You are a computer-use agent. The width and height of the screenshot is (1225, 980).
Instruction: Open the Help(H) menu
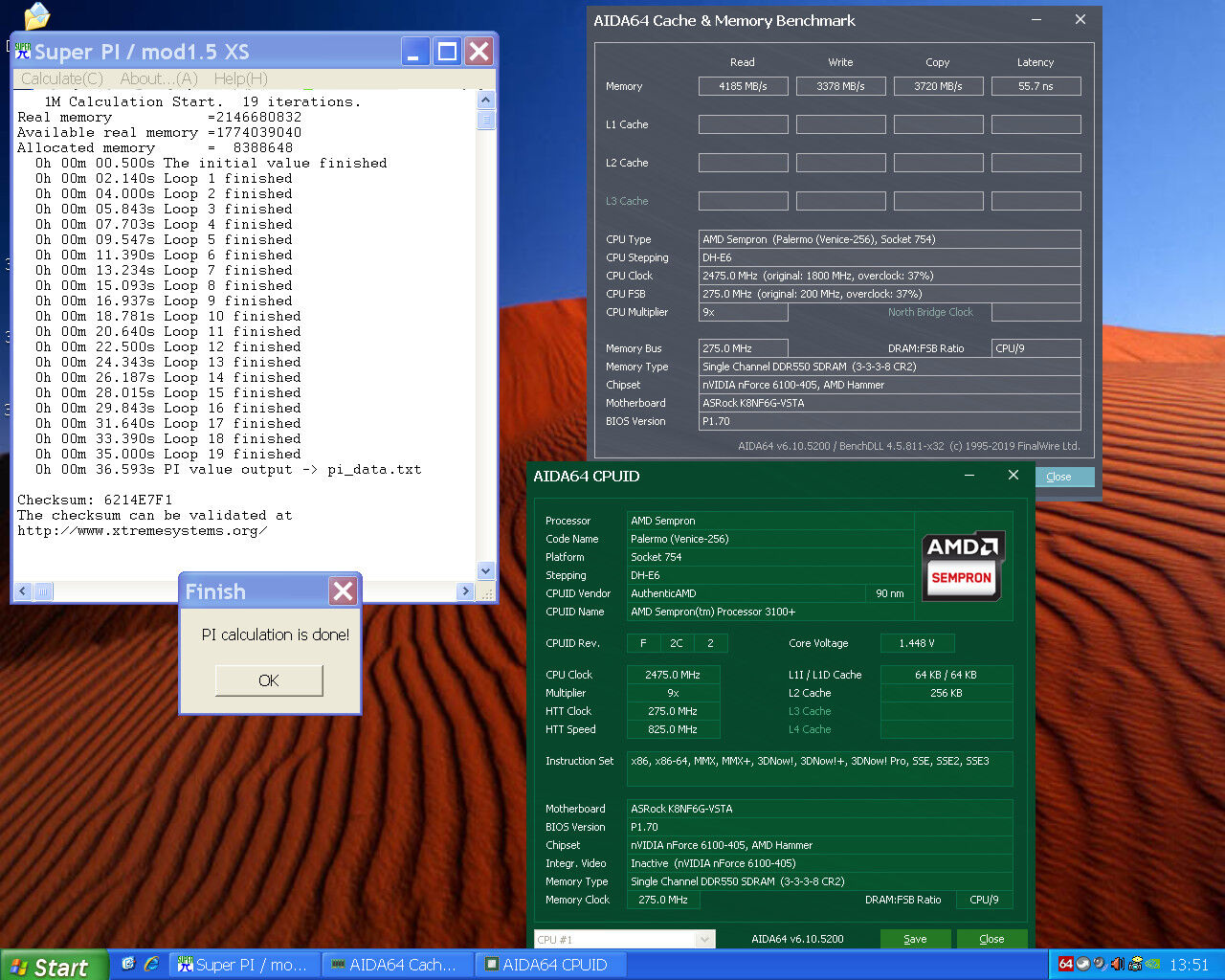click(x=240, y=78)
